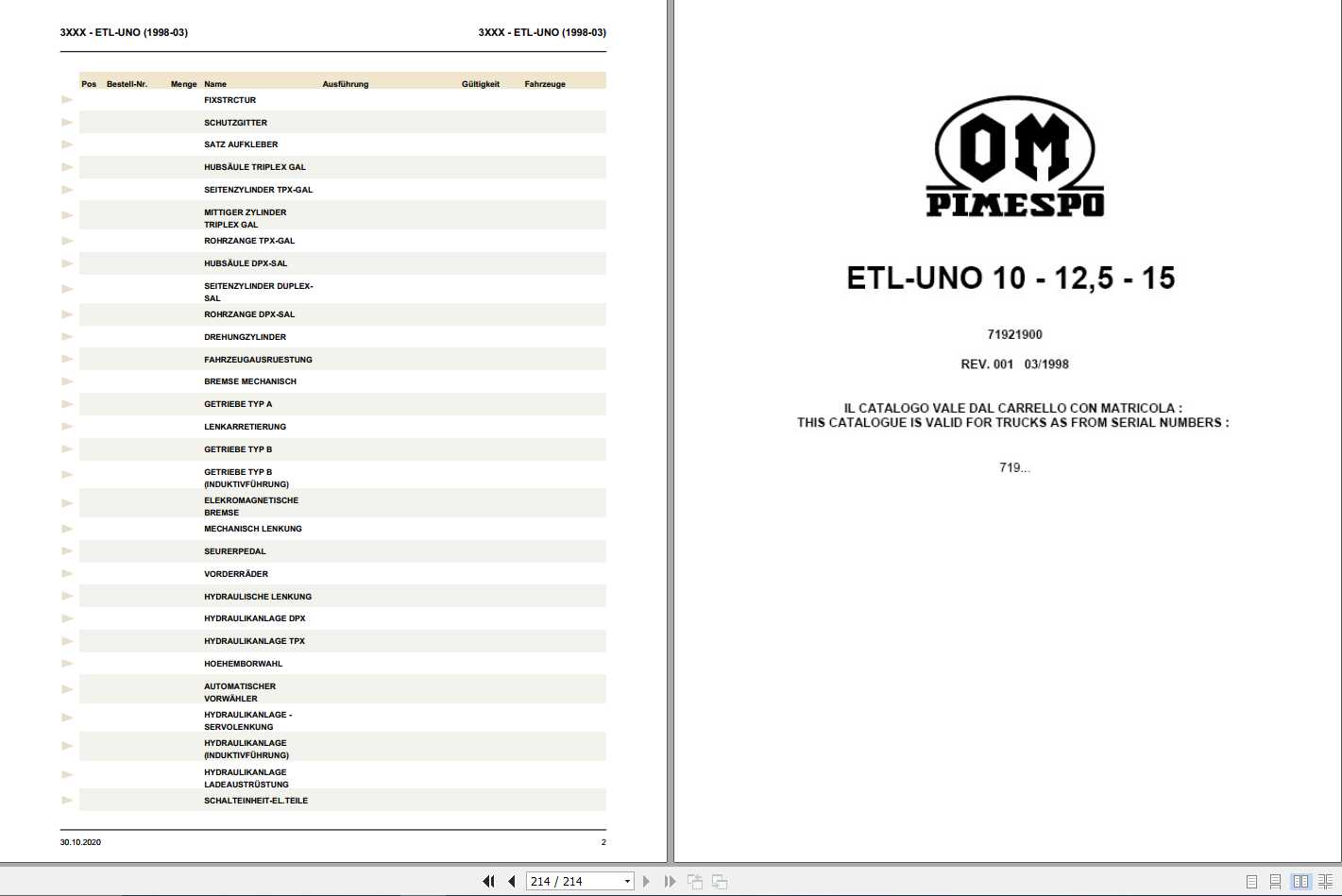
Task: Click the previous page arrow
Action: pyautogui.click(x=510, y=881)
